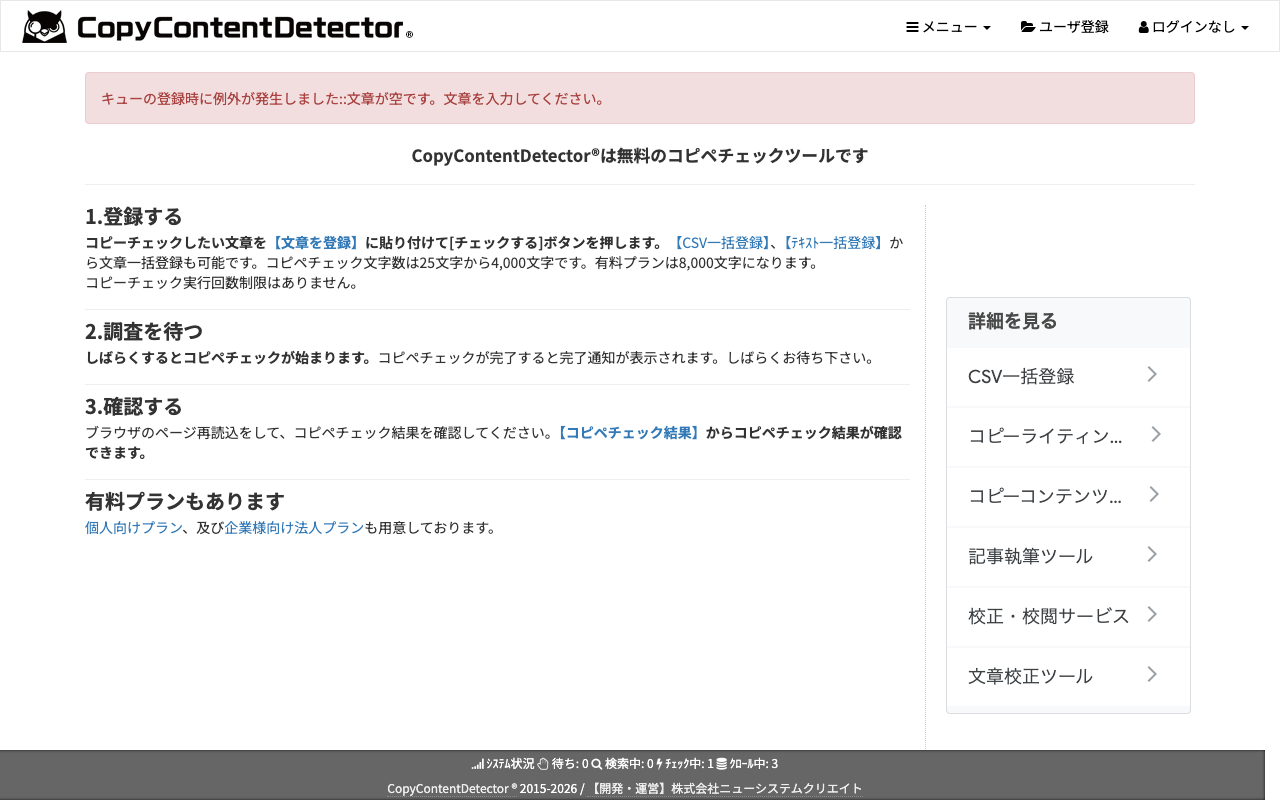Screen dimensions: 1280x800
Task: Click the signal bars icon before システム状況
Action: (477, 763)
